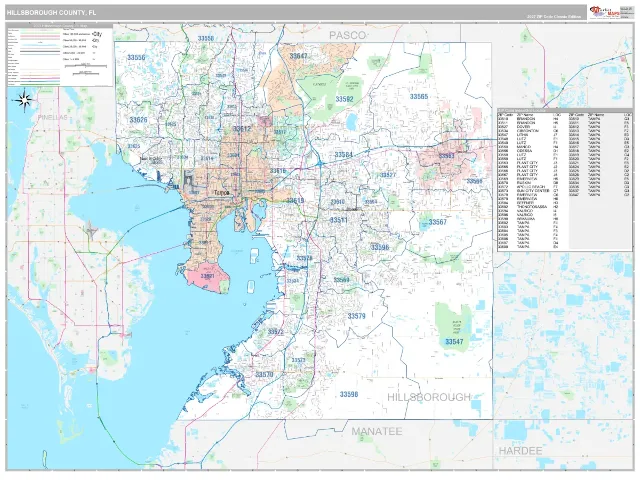Click ZIP code label 33563

pos(447,156)
